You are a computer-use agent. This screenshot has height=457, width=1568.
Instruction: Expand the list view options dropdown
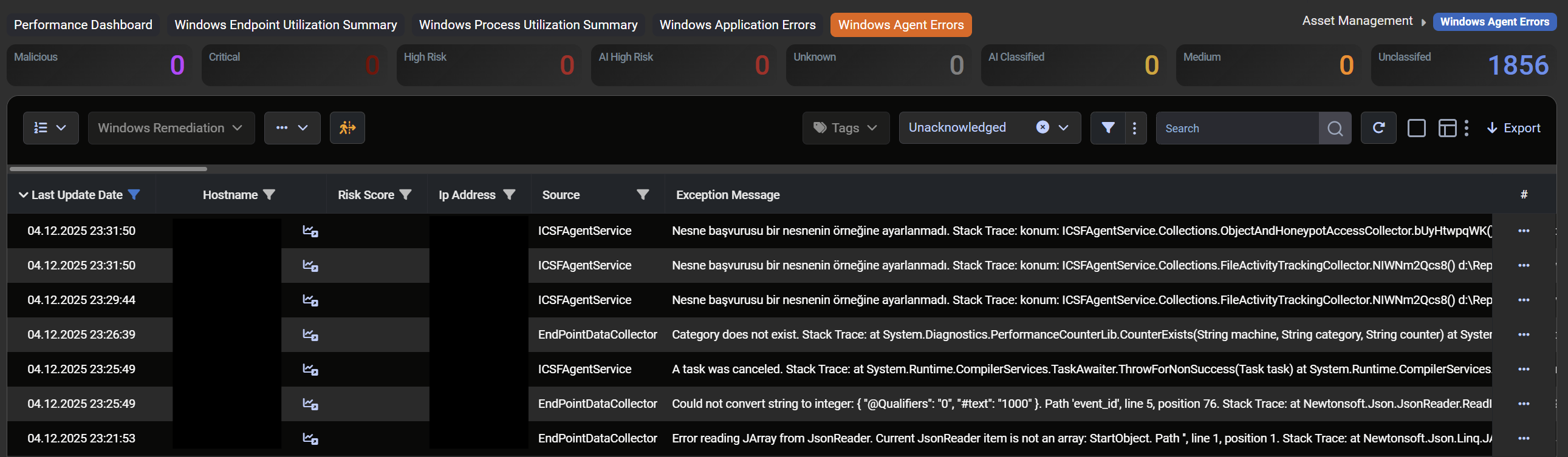pos(50,127)
